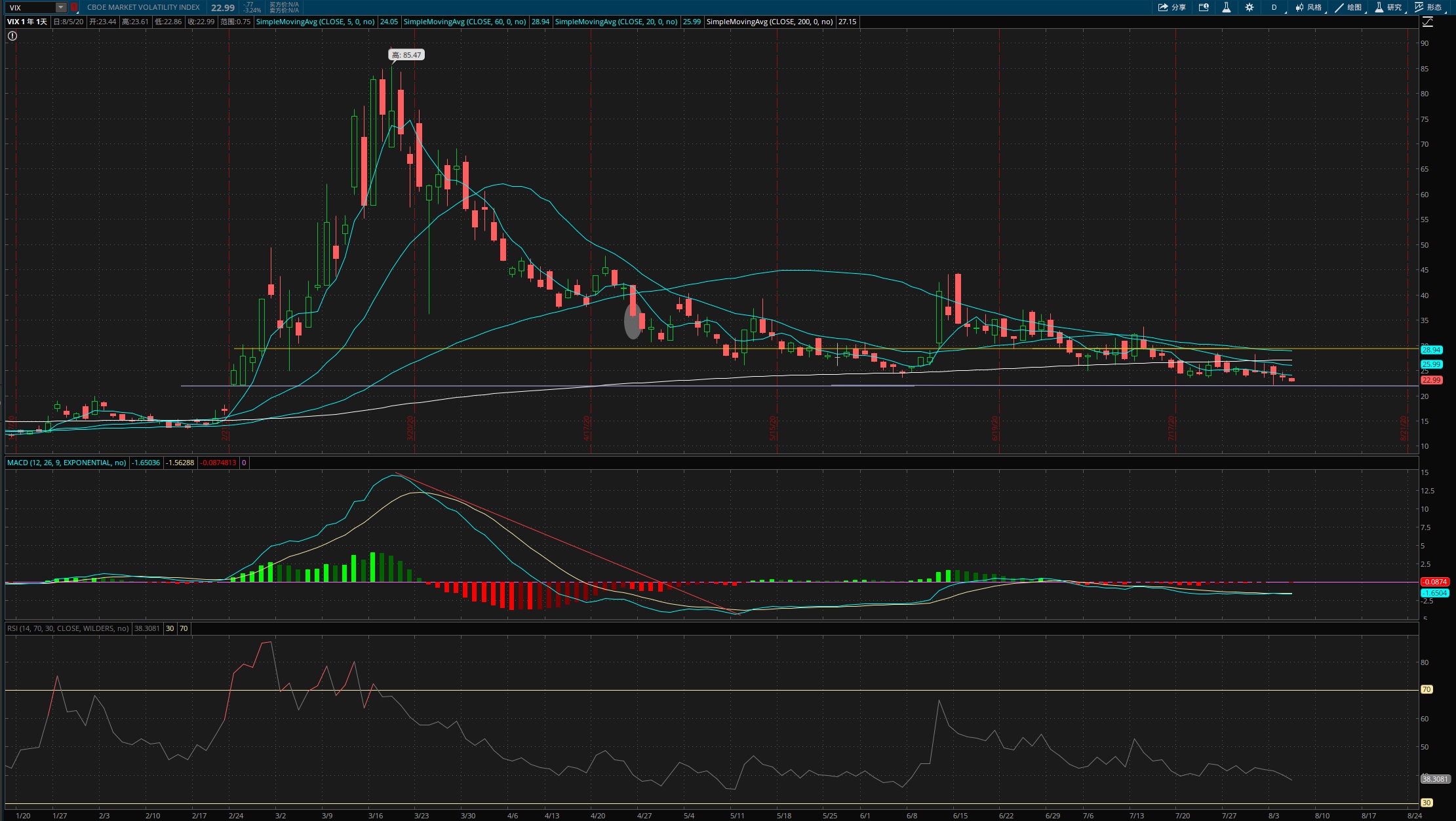This screenshot has height=821, width=1456.
Task: Click the VIX symbol input field
Action: pos(31,7)
